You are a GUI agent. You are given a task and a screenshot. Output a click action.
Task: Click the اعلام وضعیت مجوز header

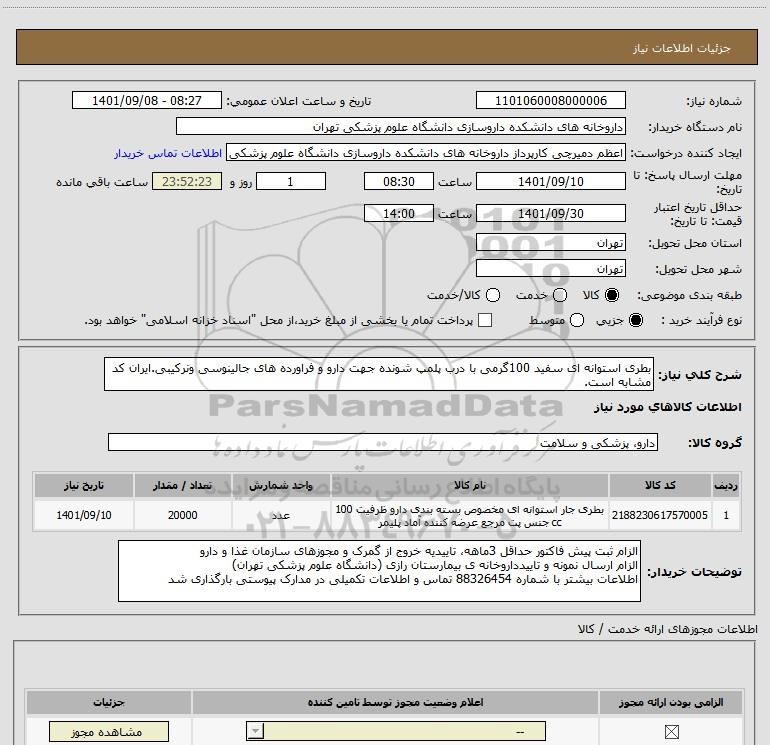pyautogui.click(x=395, y=703)
